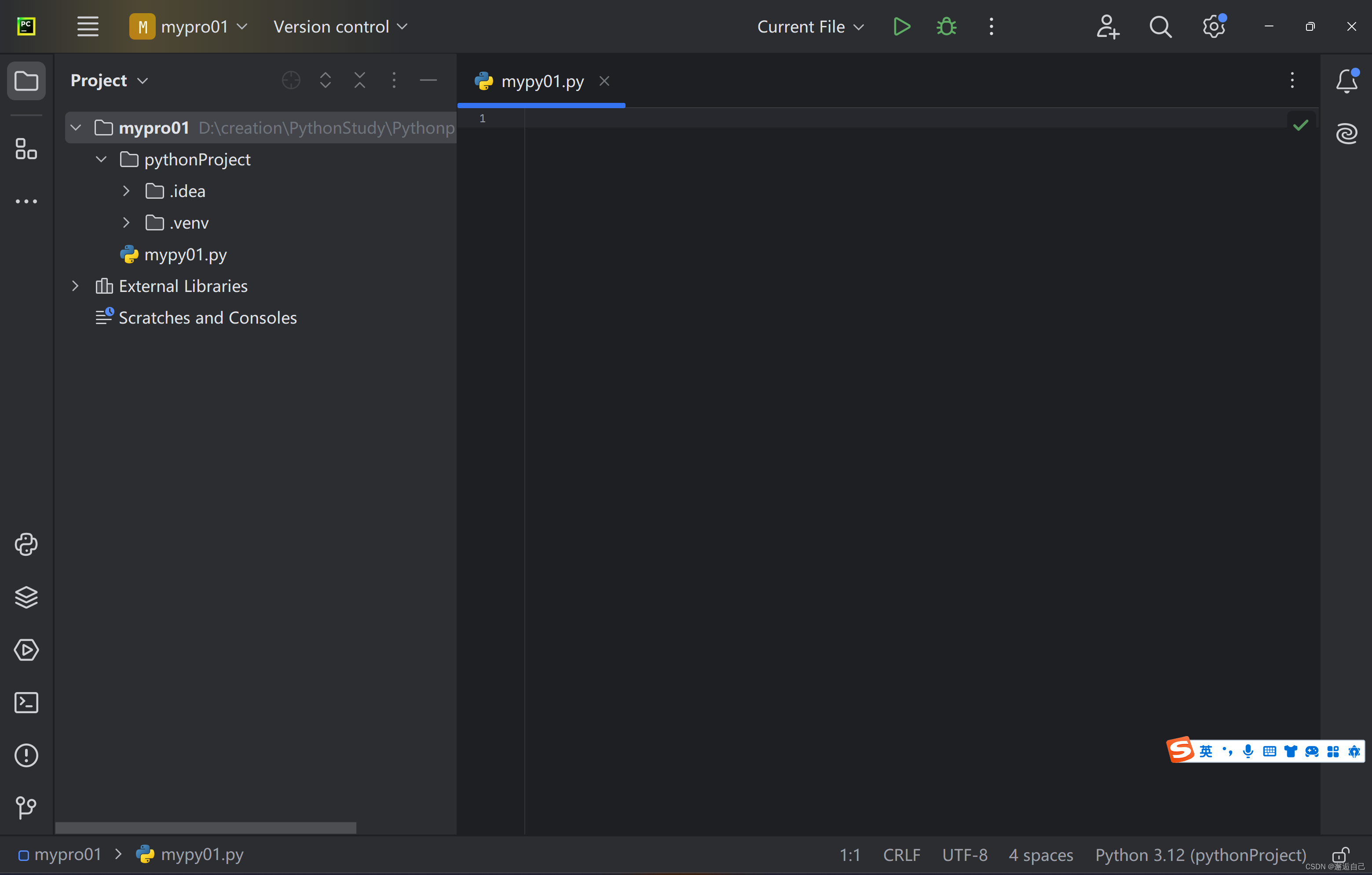
Task: Toggle the Project tool window folder button
Action: [x=26, y=81]
